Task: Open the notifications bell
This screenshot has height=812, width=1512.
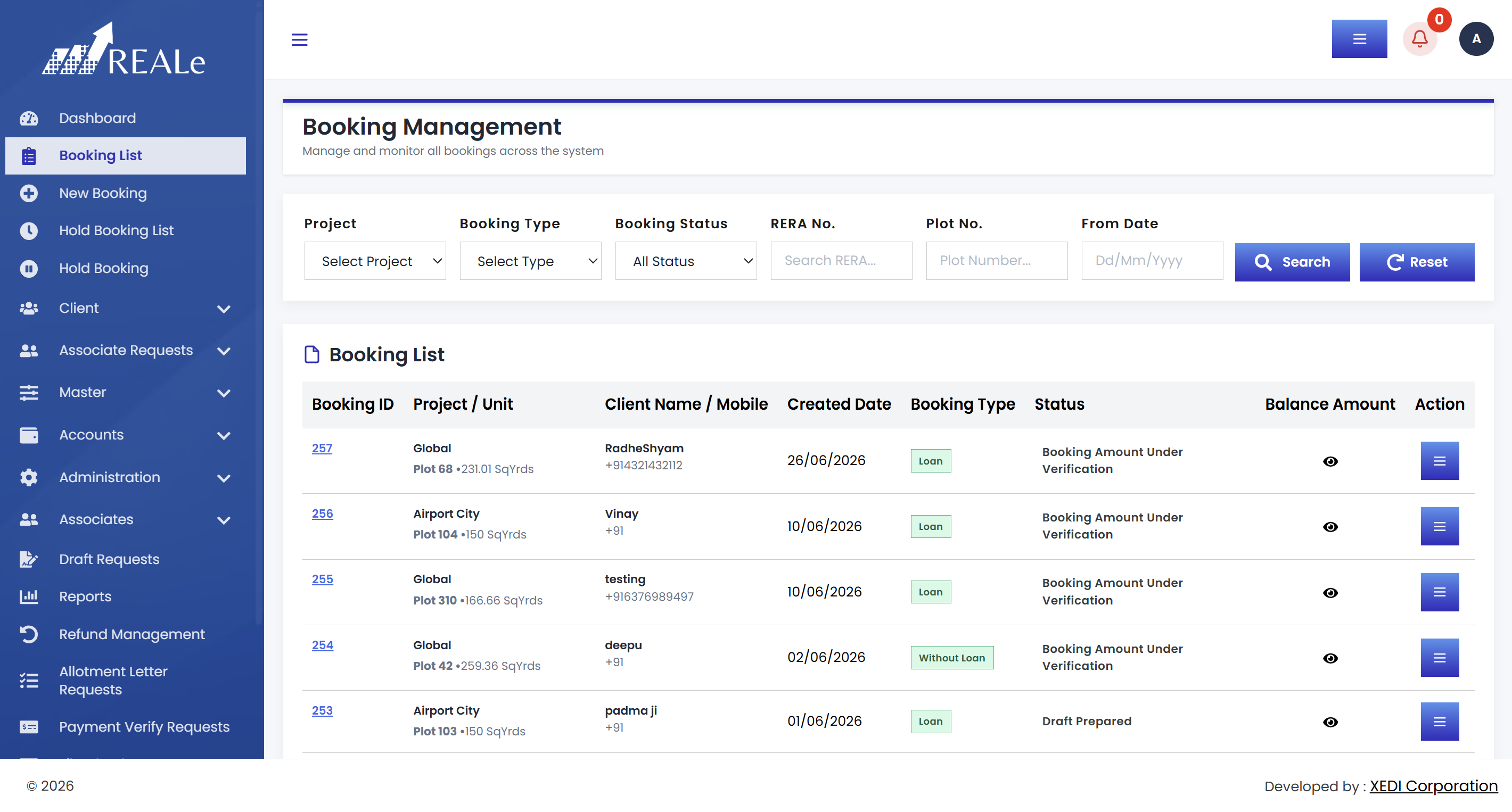Action: point(1419,39)
